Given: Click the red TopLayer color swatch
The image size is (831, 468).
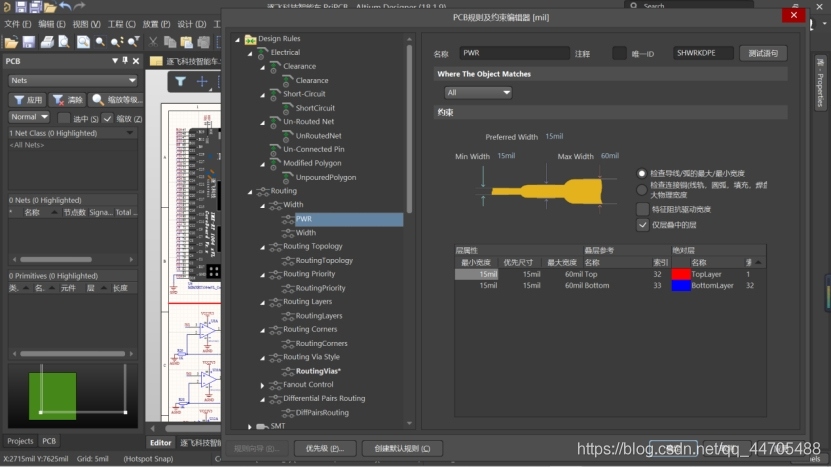Looking at the screenshot, I should [x=680, y=274].
